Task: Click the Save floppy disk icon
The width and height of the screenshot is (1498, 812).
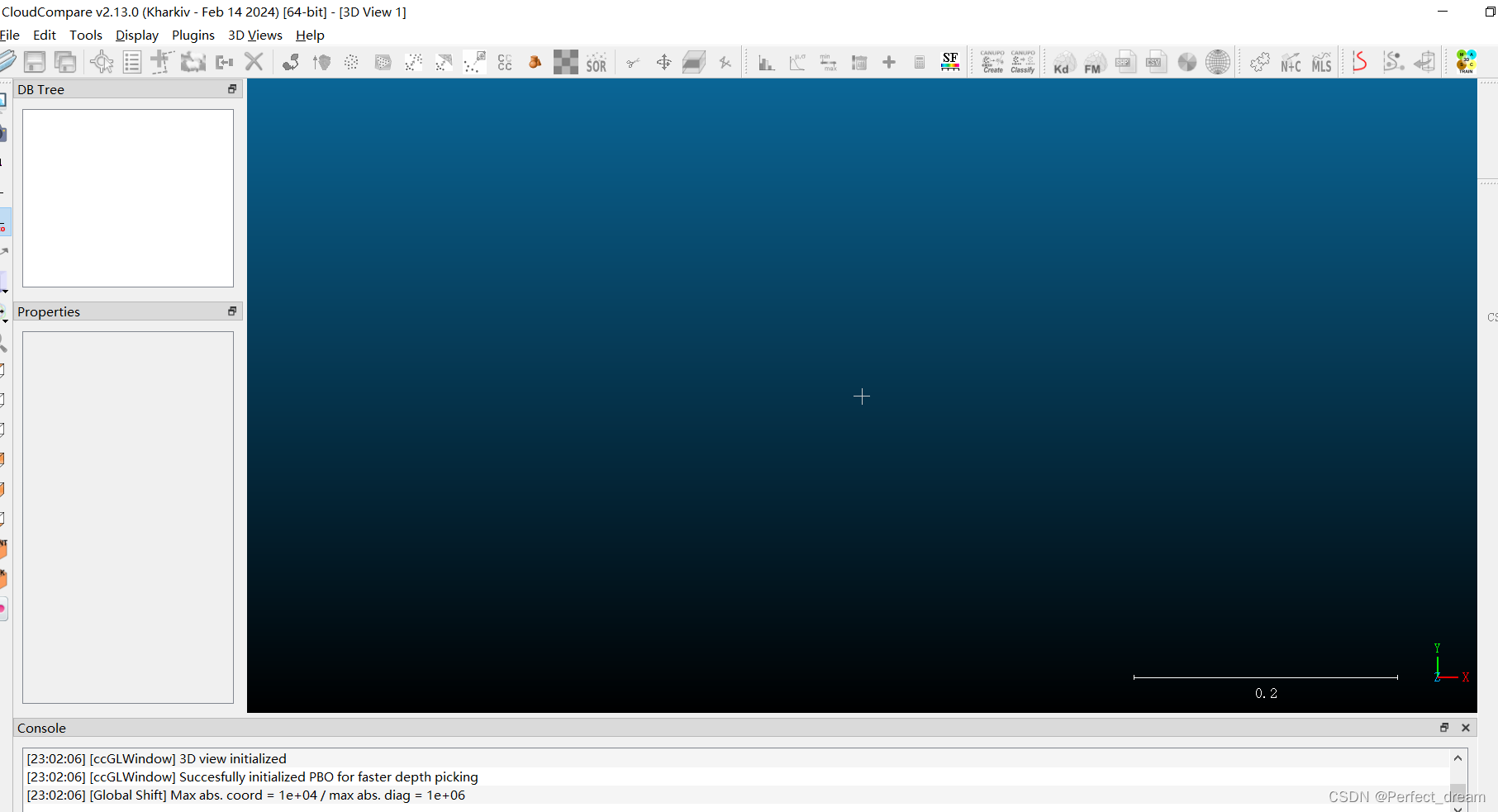Action: (x=35, y=62)
